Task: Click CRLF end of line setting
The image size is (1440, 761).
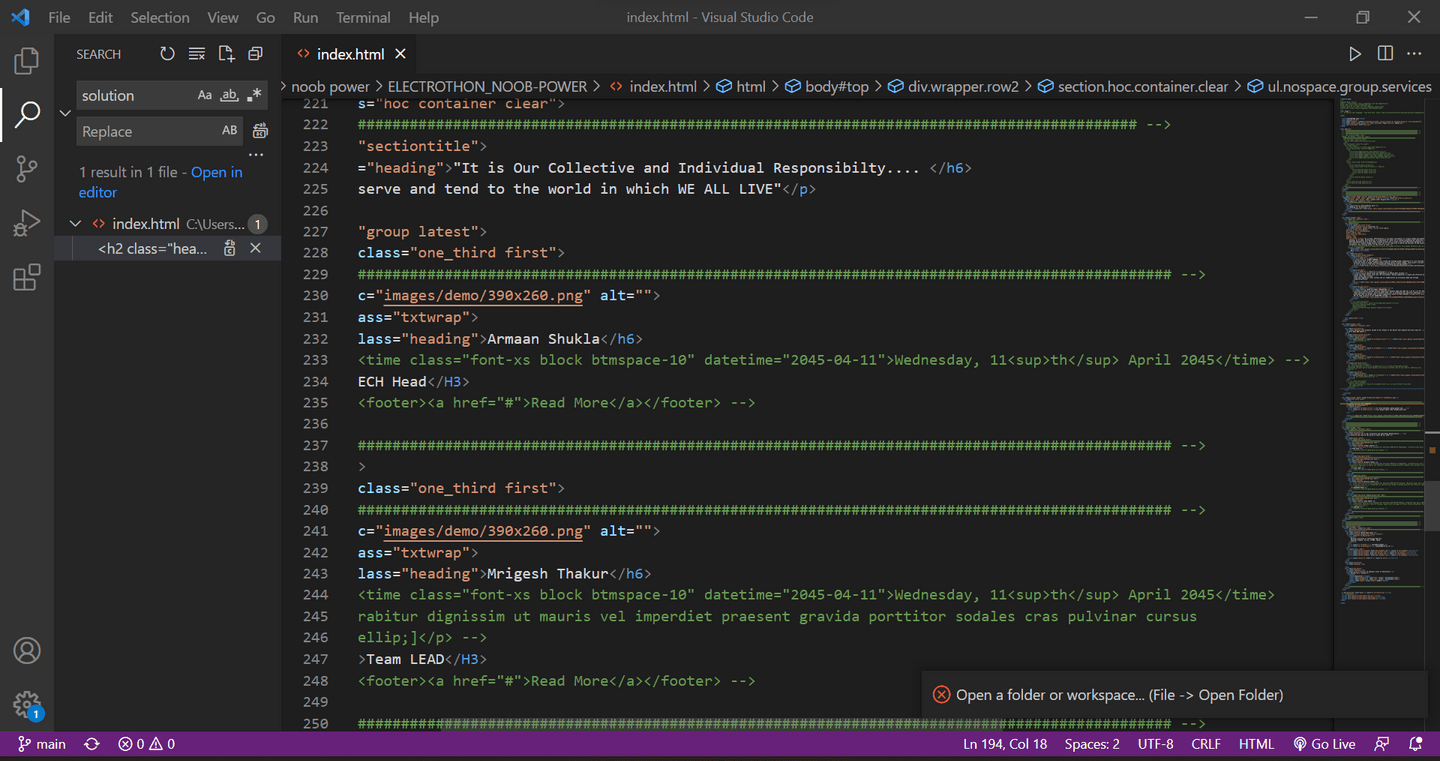Action: coord(1206,744)
